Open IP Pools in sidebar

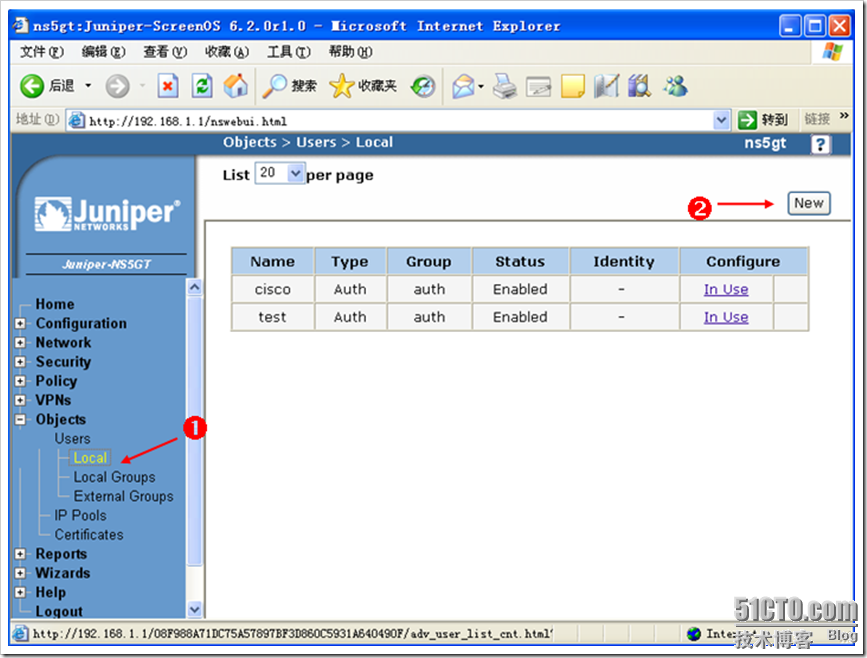coord(80,516)
